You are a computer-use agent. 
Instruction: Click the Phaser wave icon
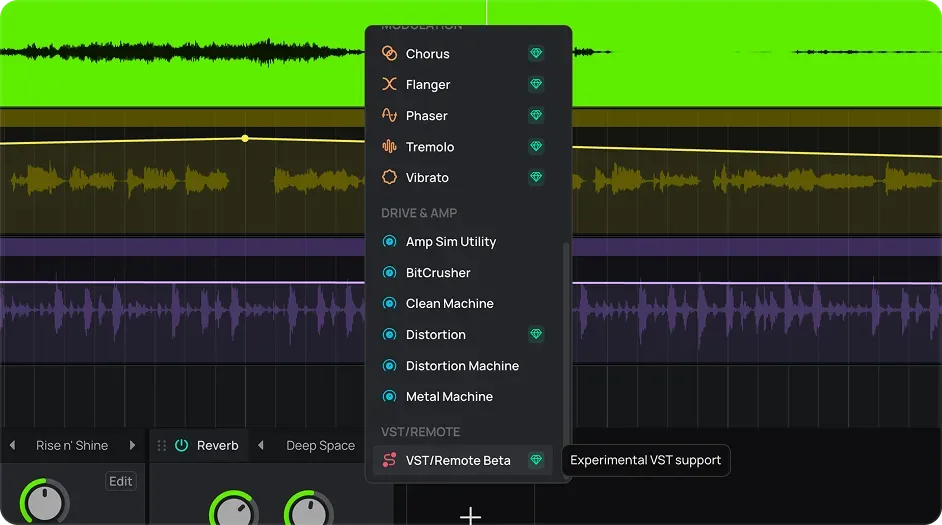coord(389,115)
